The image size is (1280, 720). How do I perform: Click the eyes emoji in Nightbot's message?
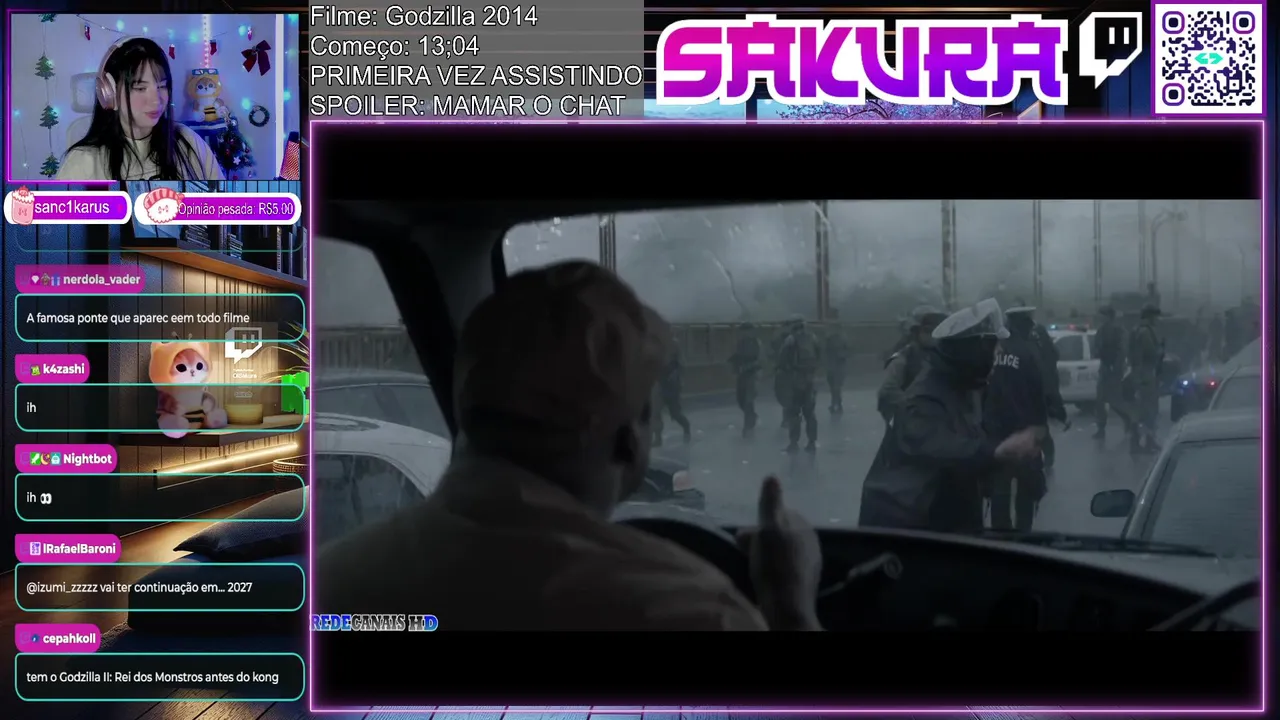coord(46,498)
